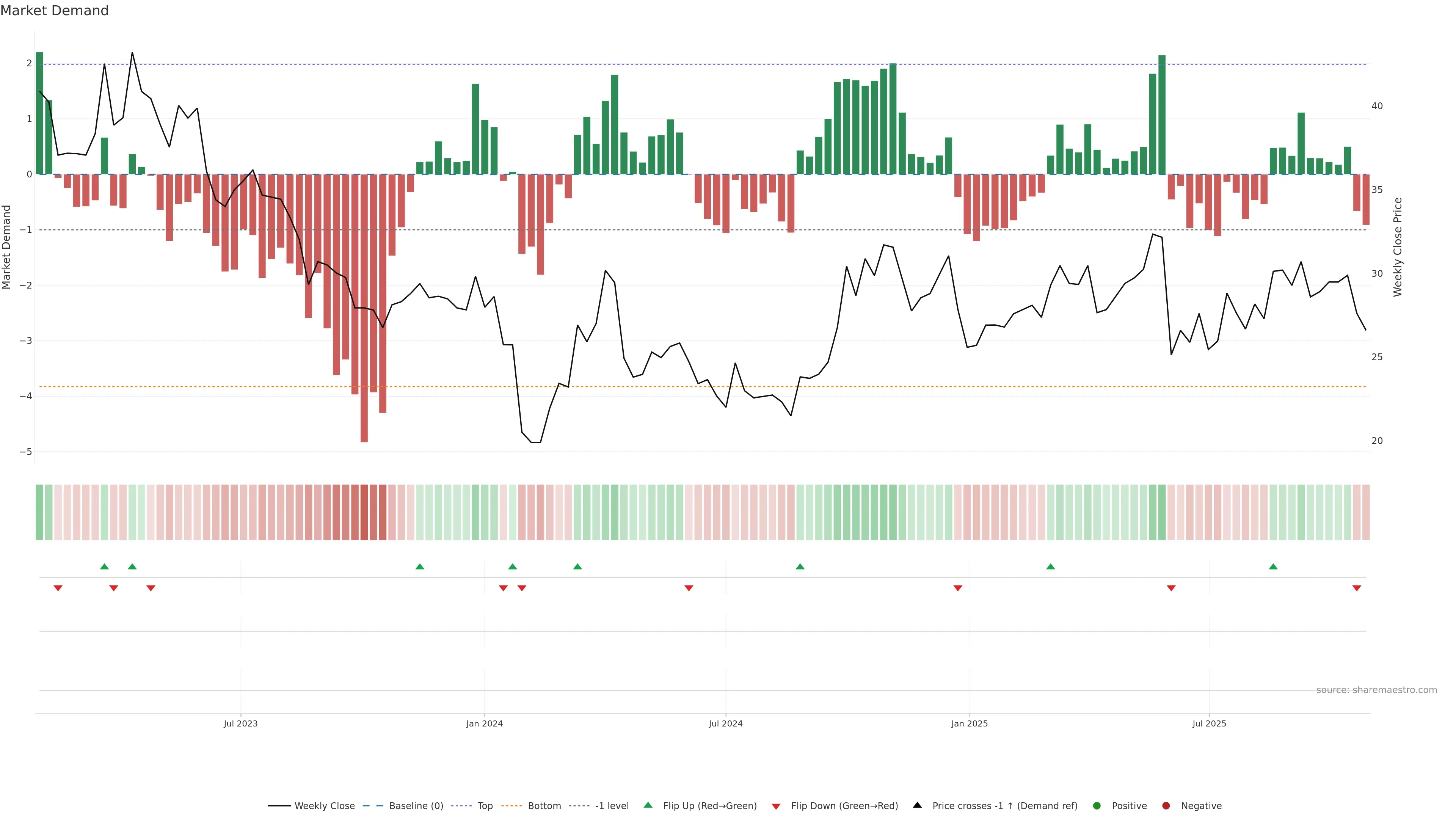Click the black Price crosses -1 triangle icon
This screenshot has height=819, width=1456.
coord(917,805)
